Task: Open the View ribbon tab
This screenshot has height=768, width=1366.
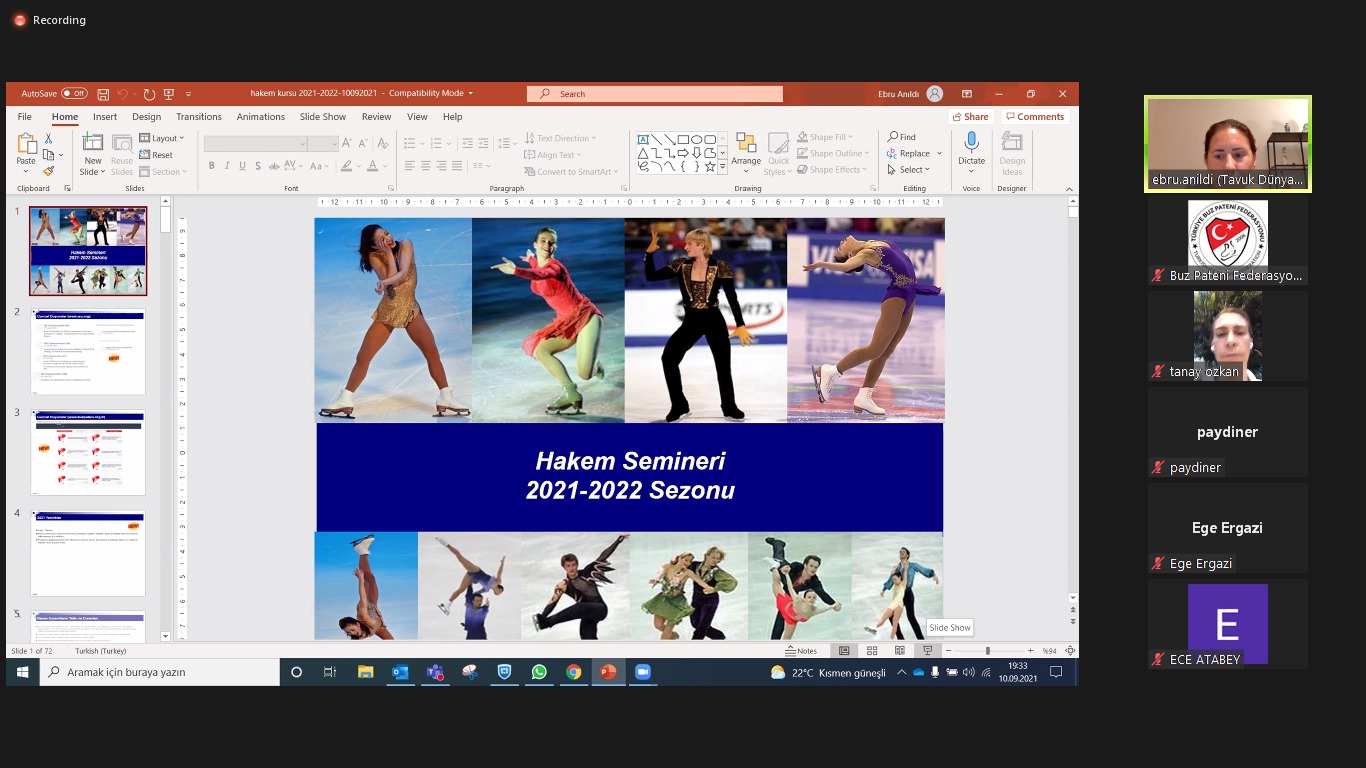Action: click(417, 117)
